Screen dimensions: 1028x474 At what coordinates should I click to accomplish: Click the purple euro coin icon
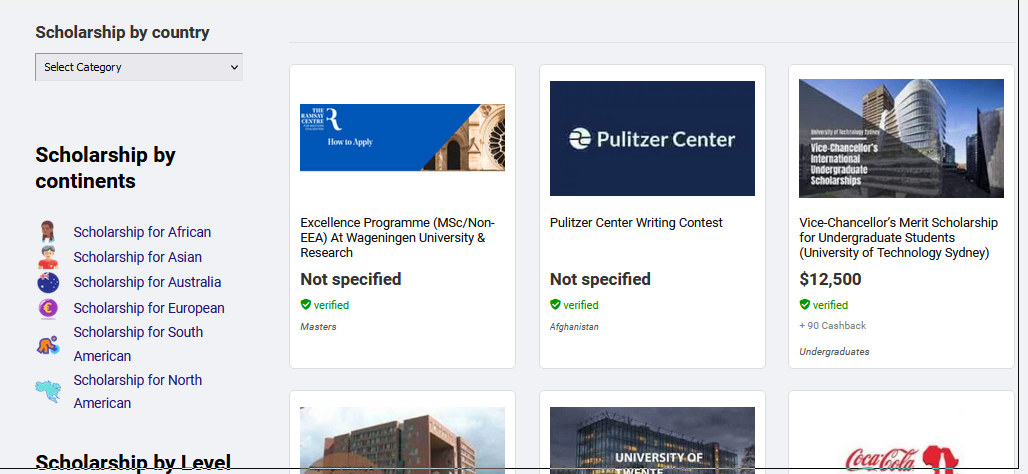48,307
